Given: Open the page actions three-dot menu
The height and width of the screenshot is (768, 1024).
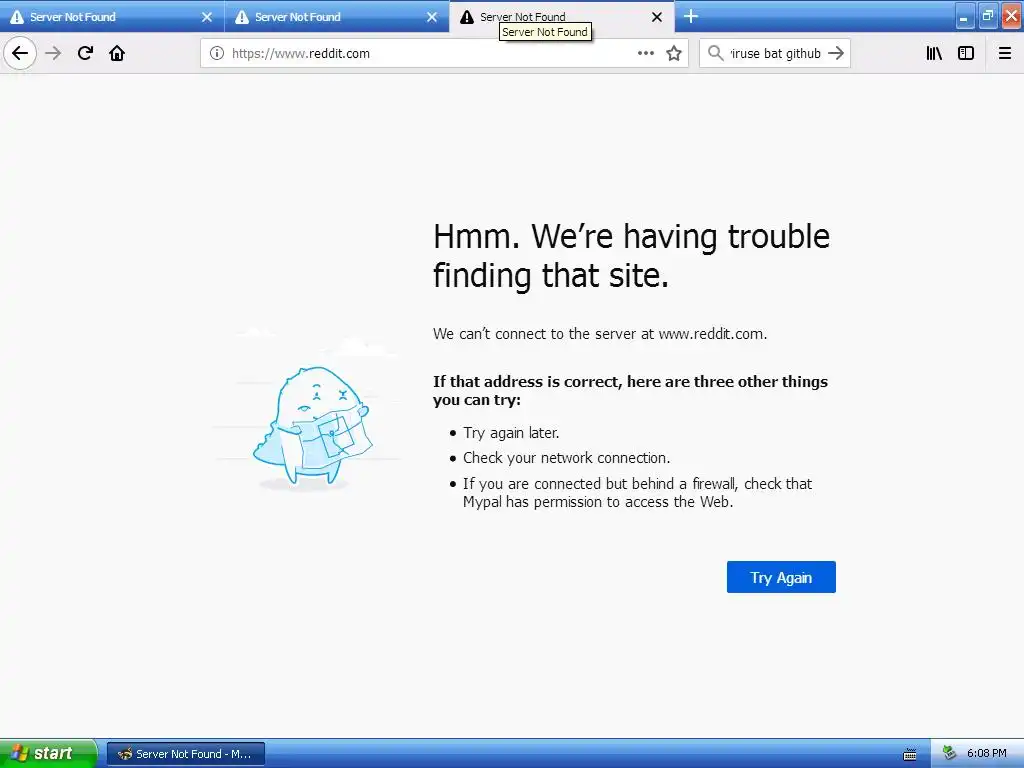Looking at the screenshot, I should click(646, 53).
